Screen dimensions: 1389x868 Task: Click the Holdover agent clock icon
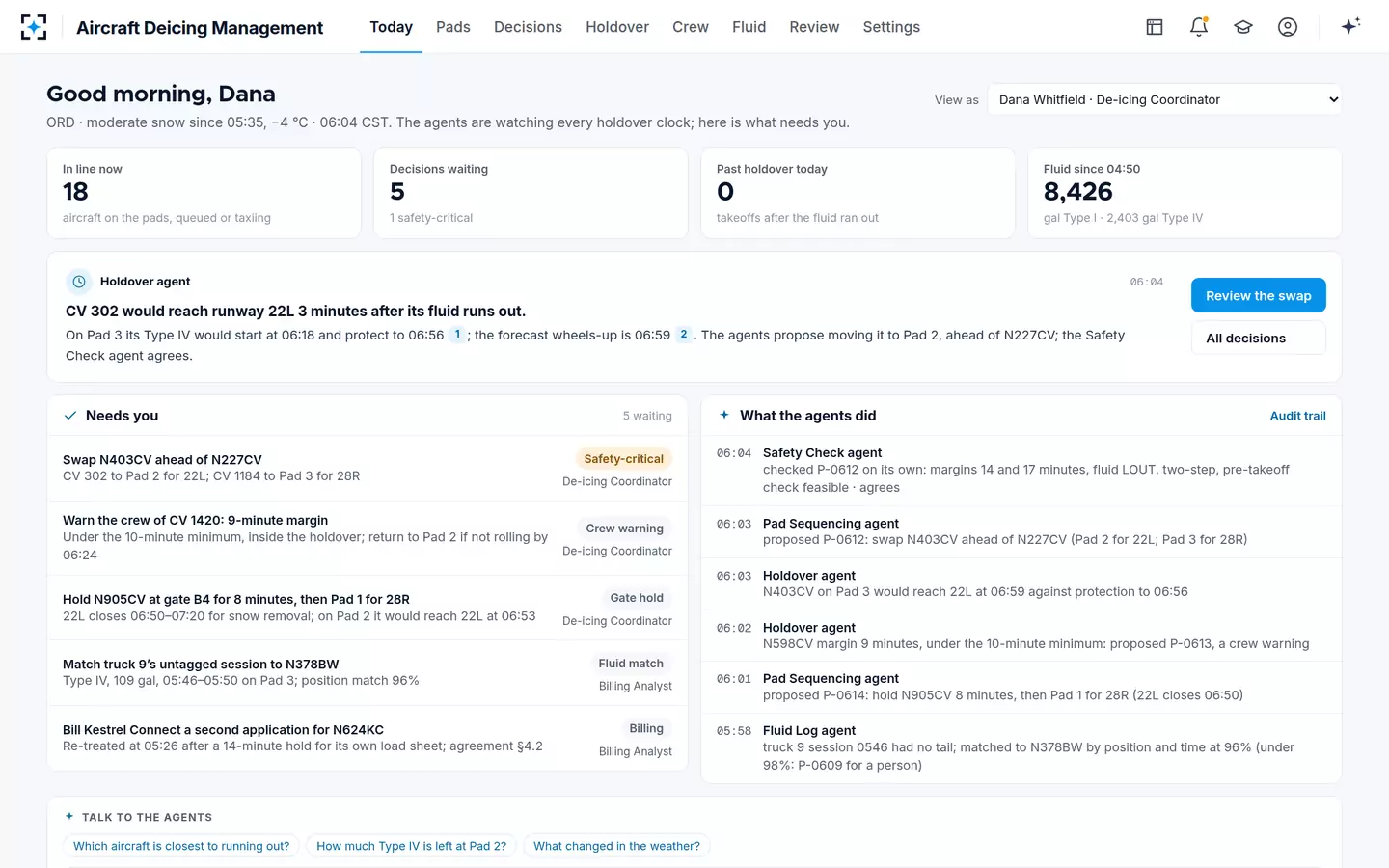79,282
